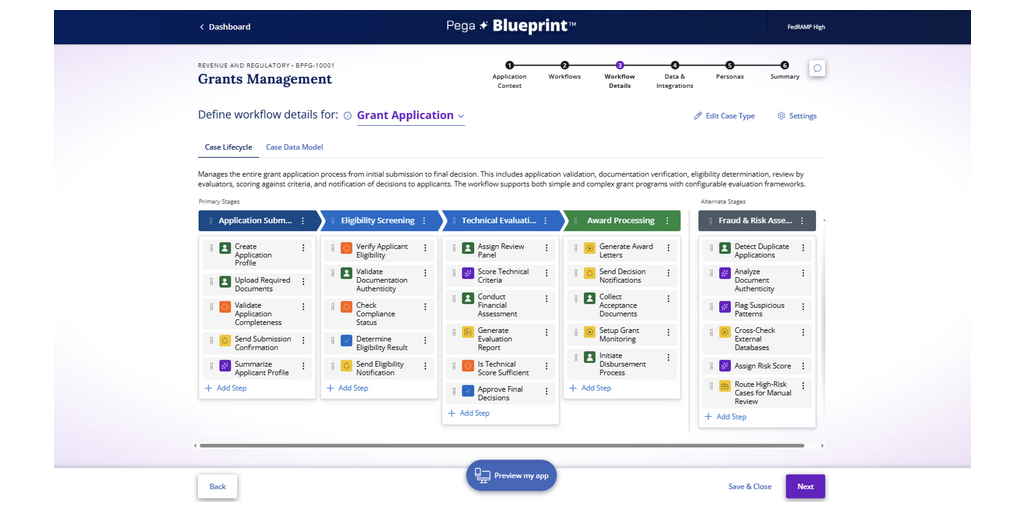Switch to the Case Data Model tab
Screen dimensions: 1024x512
tap(294, 148)
